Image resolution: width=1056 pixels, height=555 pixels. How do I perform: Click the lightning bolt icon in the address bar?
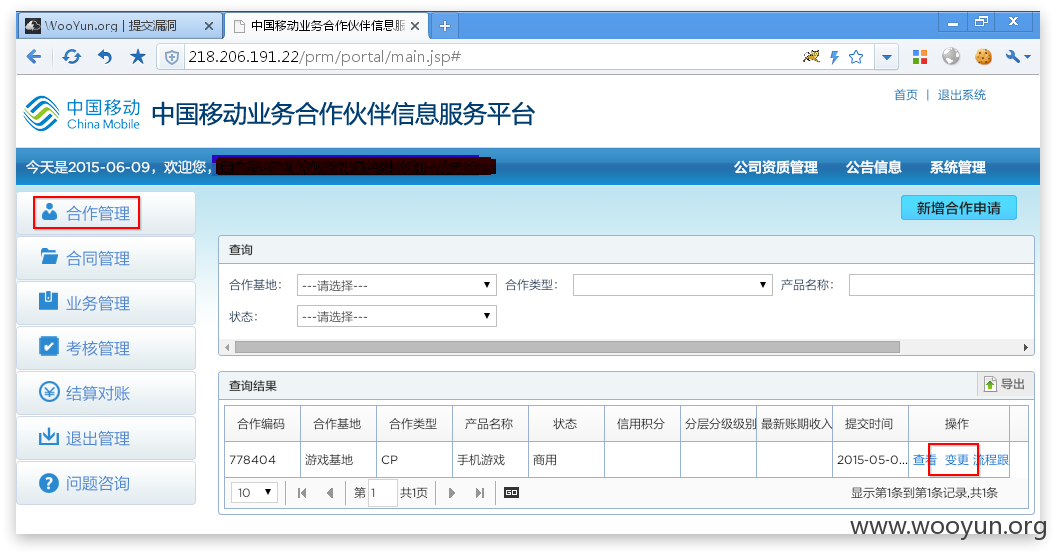pyautogui.click(x=834, y=57)
